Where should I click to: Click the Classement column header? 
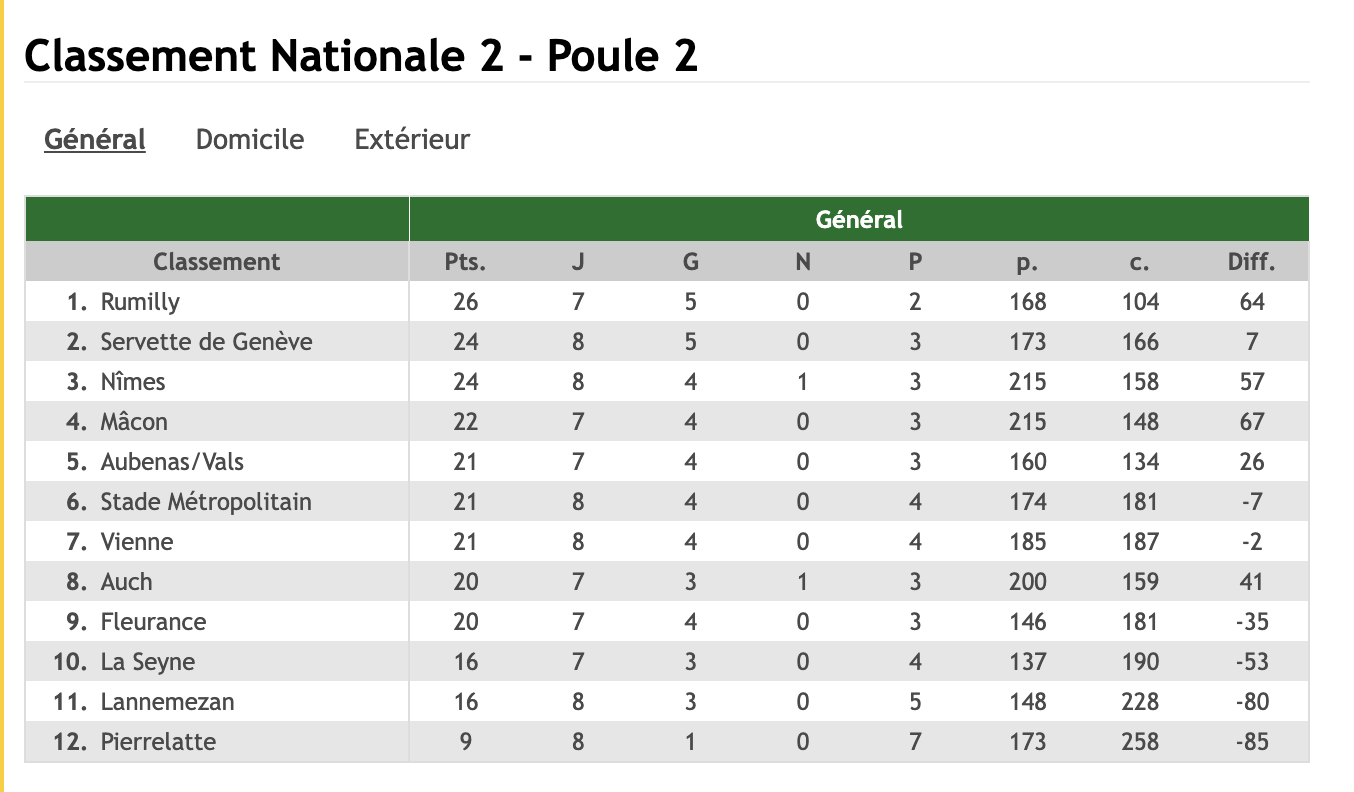pyautogui.click(x=216, y=262)
